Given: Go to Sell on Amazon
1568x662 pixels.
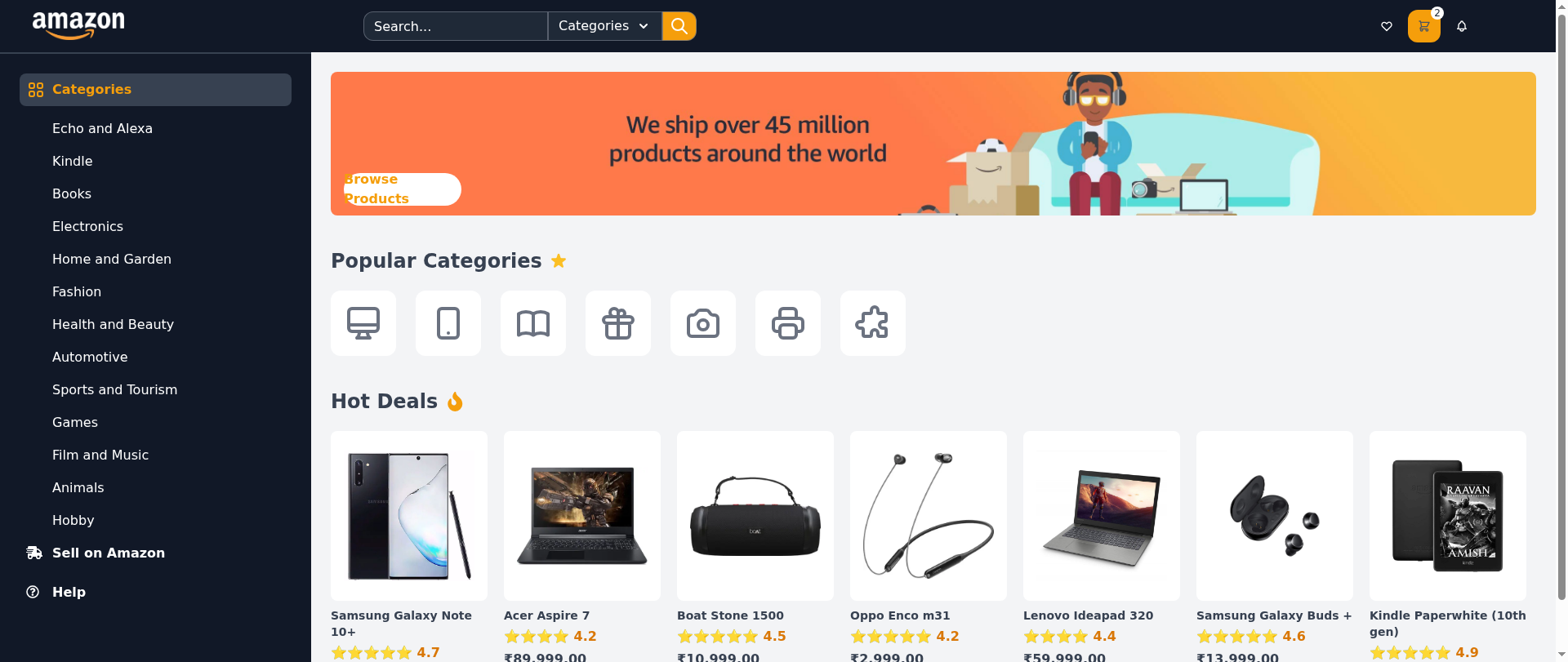Looking at the screenshot, I should (x=109, y=553).
